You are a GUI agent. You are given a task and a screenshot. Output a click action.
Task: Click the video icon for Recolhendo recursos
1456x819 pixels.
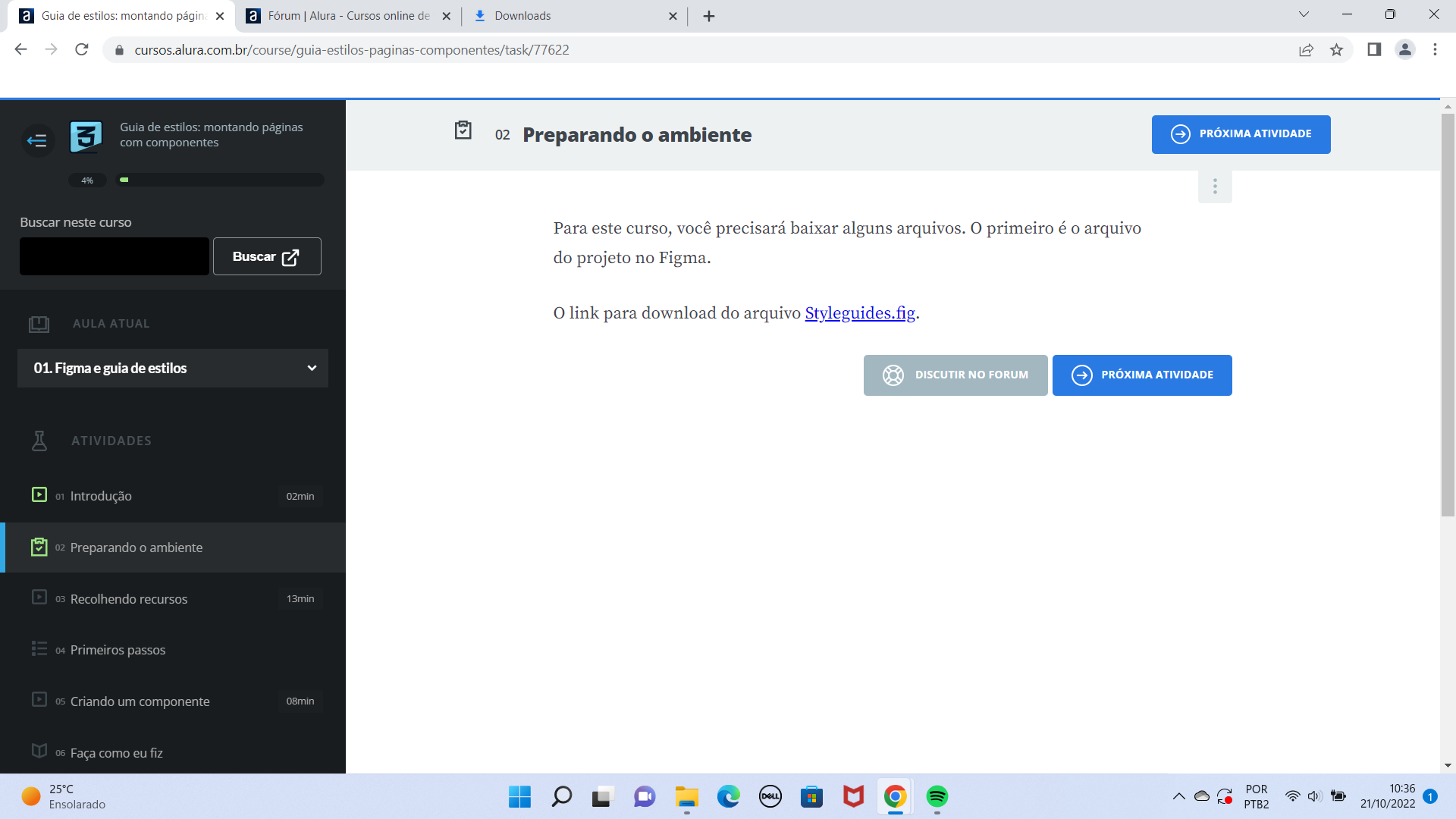tap(39, 598)
